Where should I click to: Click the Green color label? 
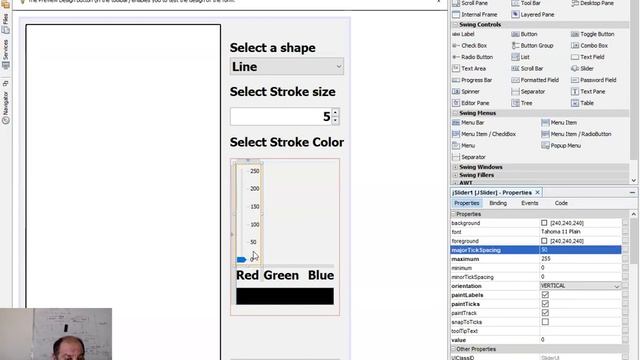281,275
